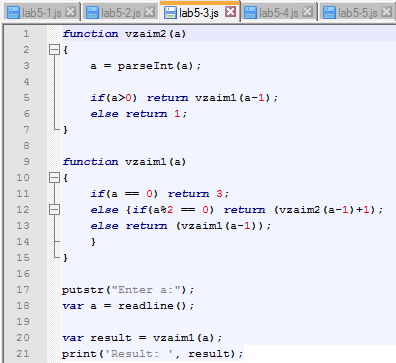Click line number 1 in the margin

pos(26,34)
